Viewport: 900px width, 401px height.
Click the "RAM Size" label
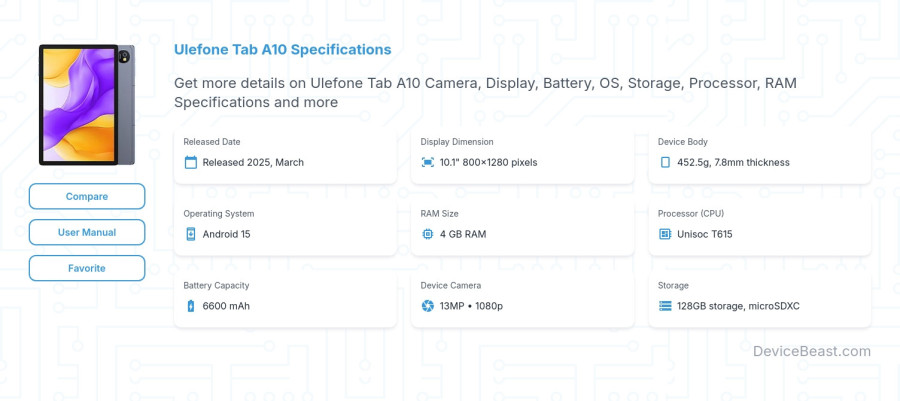(439, 213)
